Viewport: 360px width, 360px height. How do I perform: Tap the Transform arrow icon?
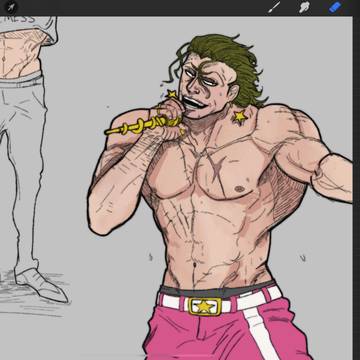[12, 7]
